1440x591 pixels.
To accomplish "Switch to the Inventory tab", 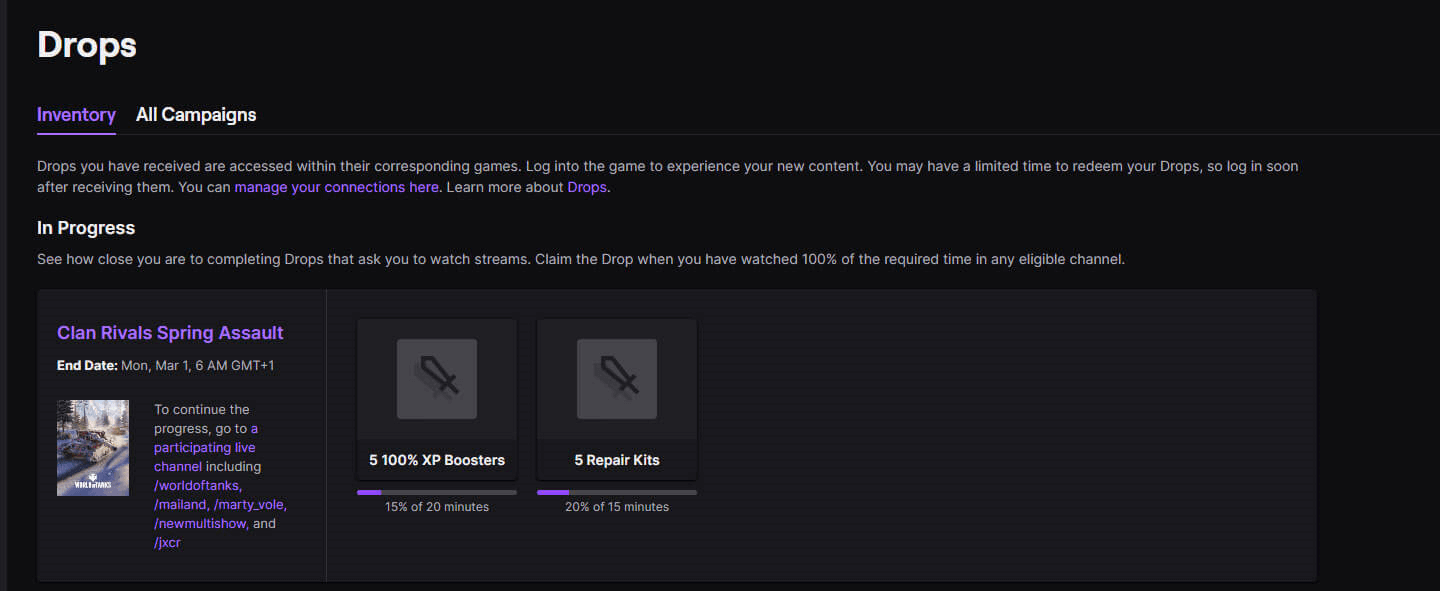I will tap(76, 115).
